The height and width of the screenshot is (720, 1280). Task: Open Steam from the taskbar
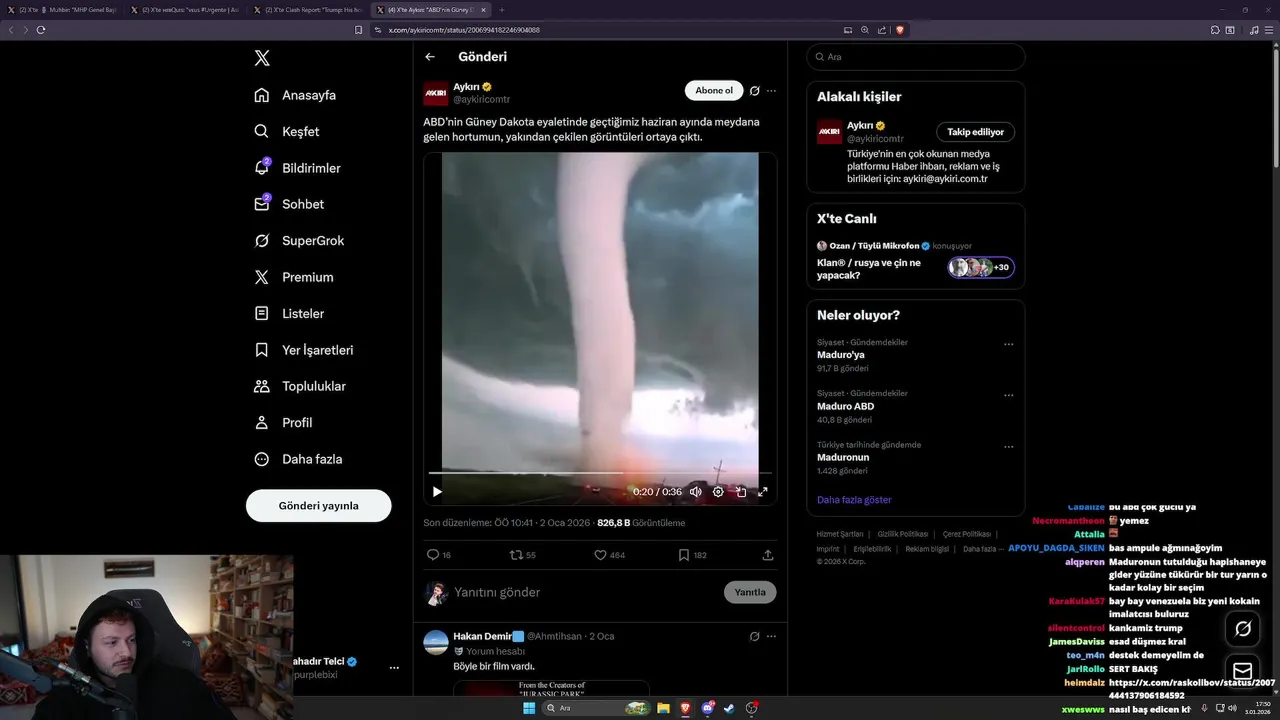point(730,708)
